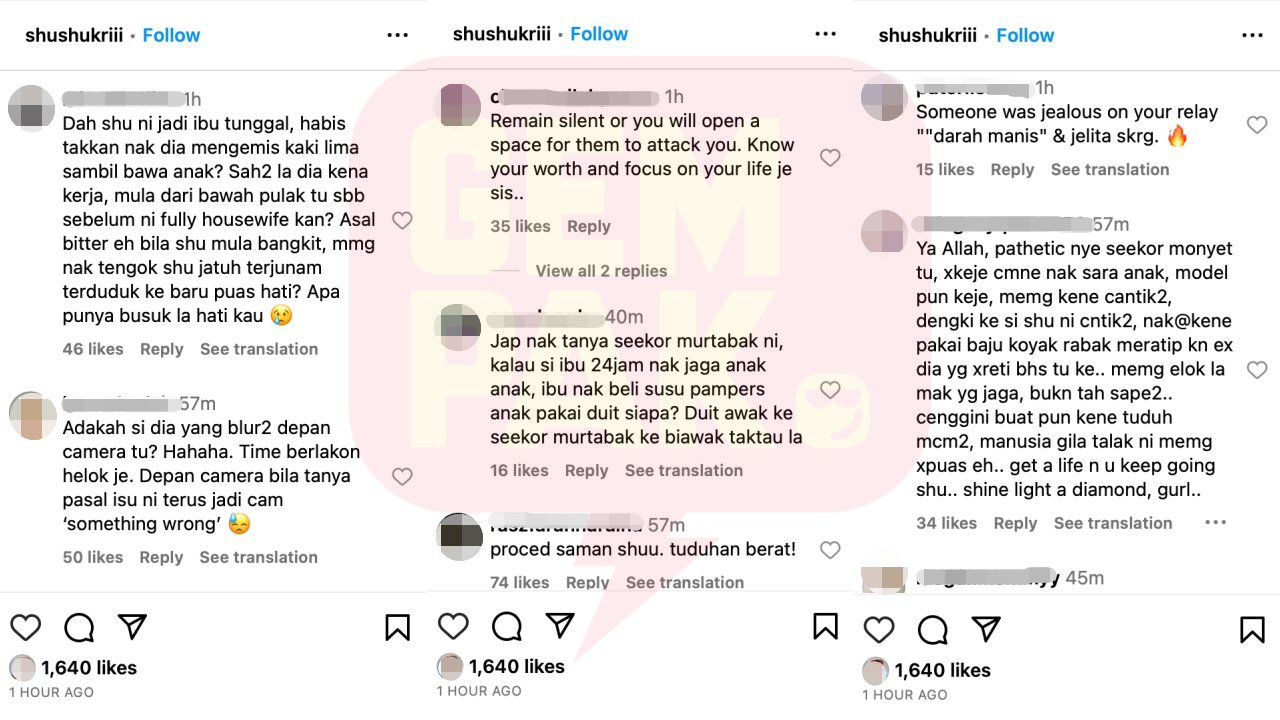Like the post in the left panel
This screenshot has width=1280, height=720.
pyautogui.click(x=25, y=627)
